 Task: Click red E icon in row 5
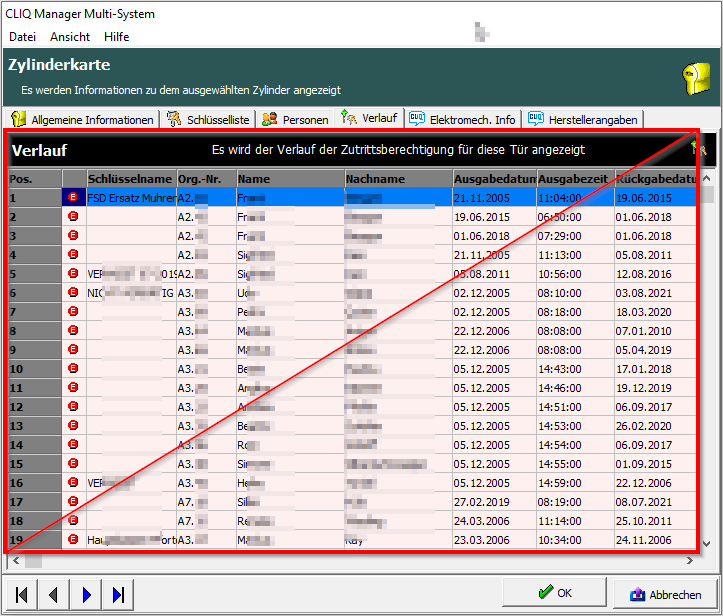pos(73,273)
